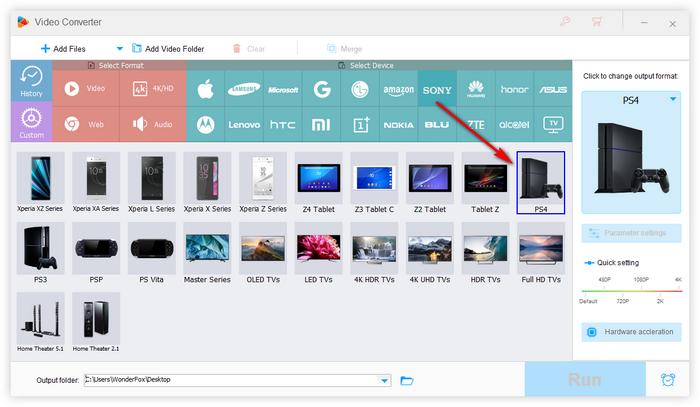
Task: Choose the ZTE device brand
Action: coord(476,125)
